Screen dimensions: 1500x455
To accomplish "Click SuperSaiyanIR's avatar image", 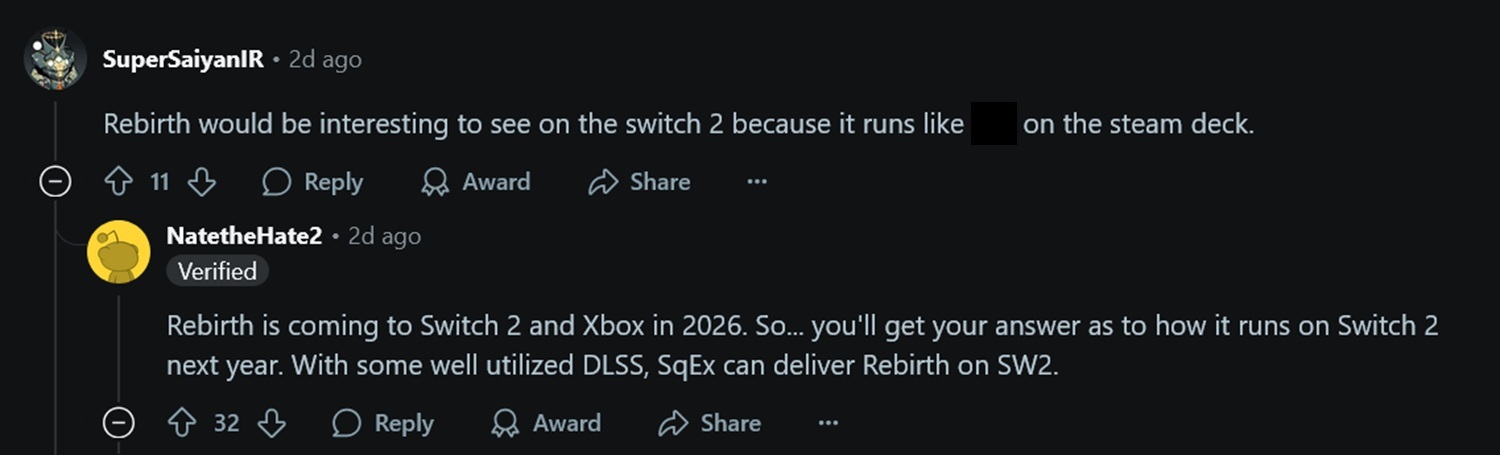I will (55, 58).
